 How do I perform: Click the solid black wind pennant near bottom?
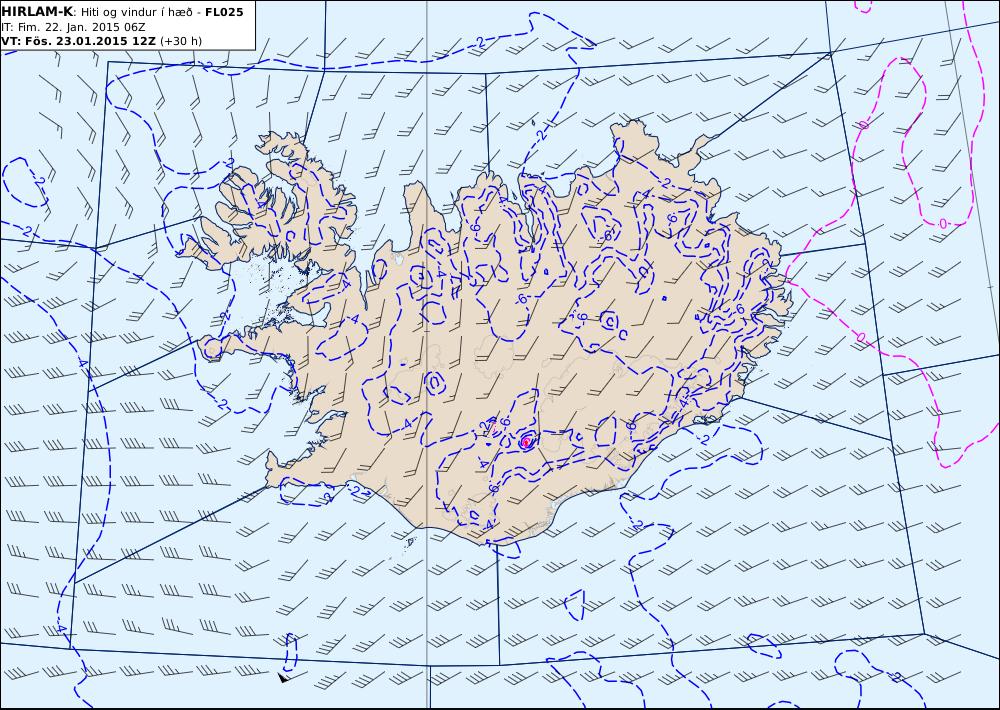283,677
